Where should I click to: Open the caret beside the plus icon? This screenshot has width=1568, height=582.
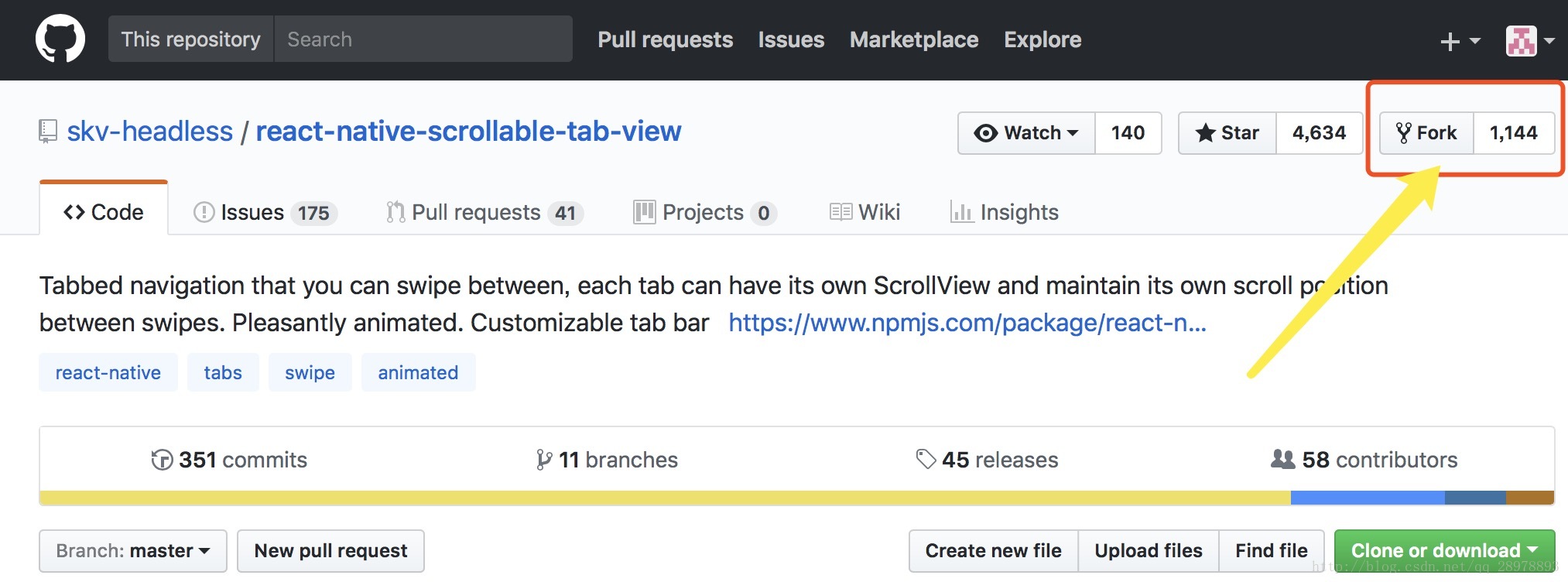[x=1474, y=41]
